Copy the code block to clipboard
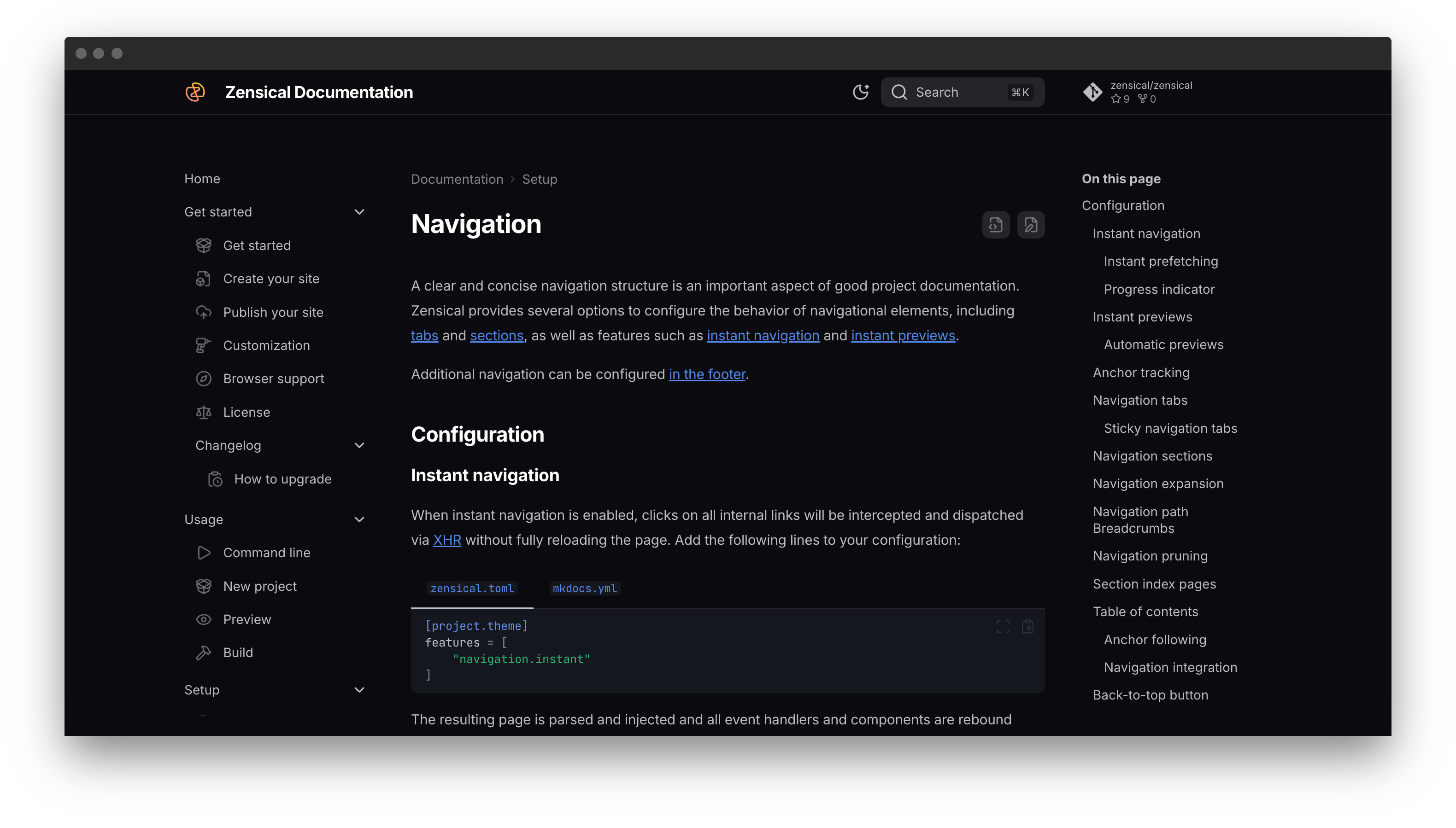Viewport: 1456px width, 828px height. coord(1027,627)
